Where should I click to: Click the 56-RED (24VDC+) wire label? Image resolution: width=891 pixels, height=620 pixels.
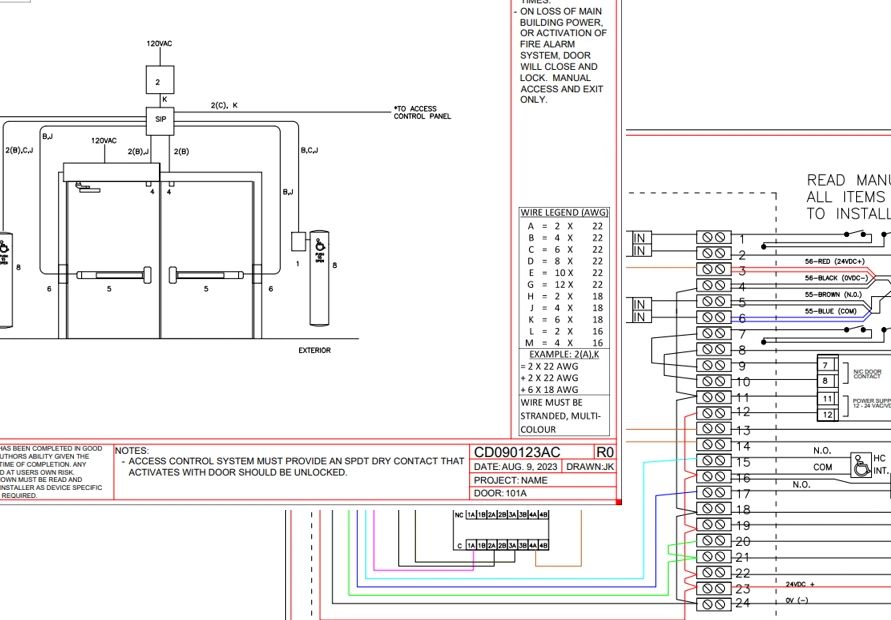pos(838,260)
